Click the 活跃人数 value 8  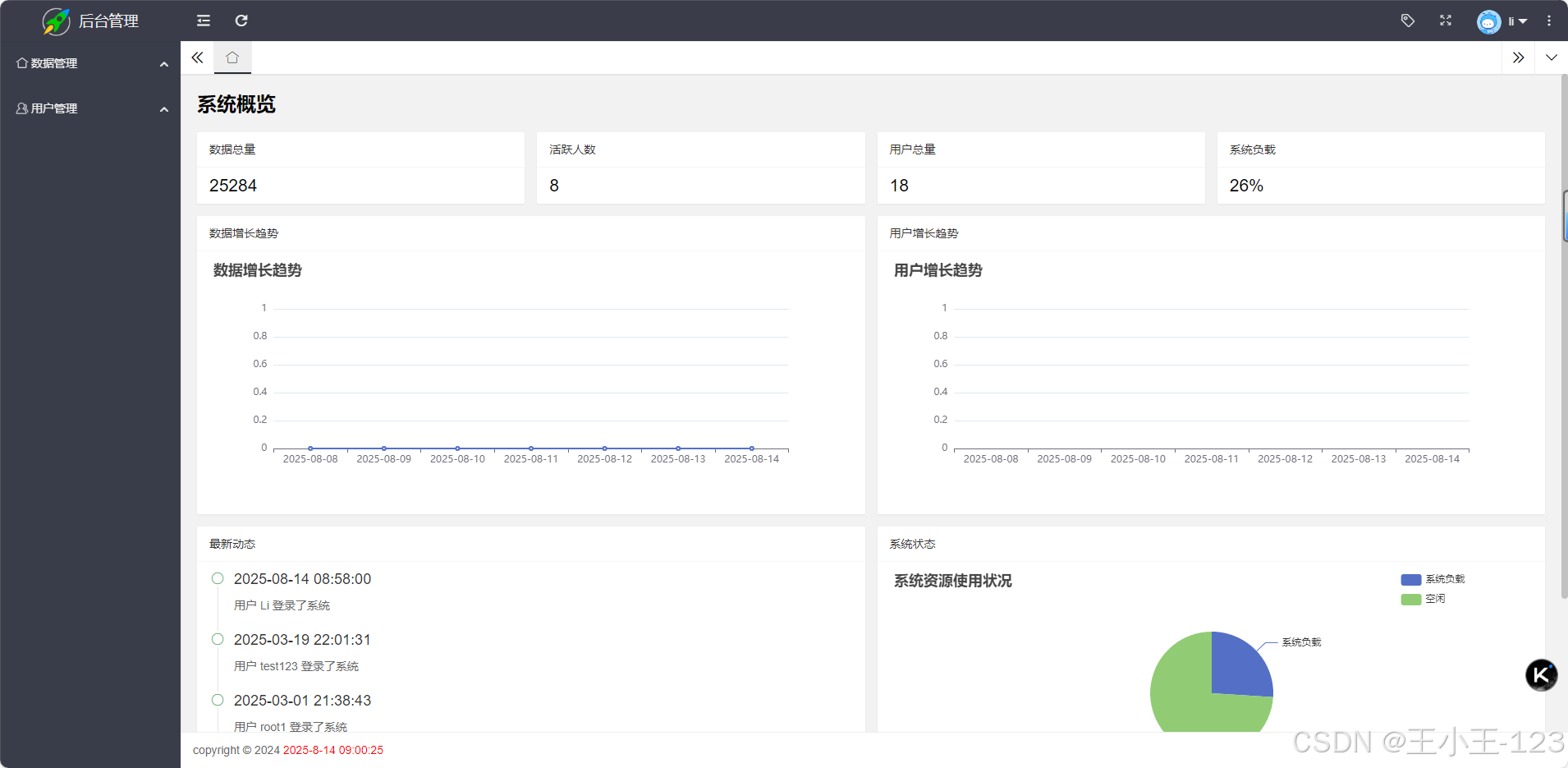tap(554, 186)
